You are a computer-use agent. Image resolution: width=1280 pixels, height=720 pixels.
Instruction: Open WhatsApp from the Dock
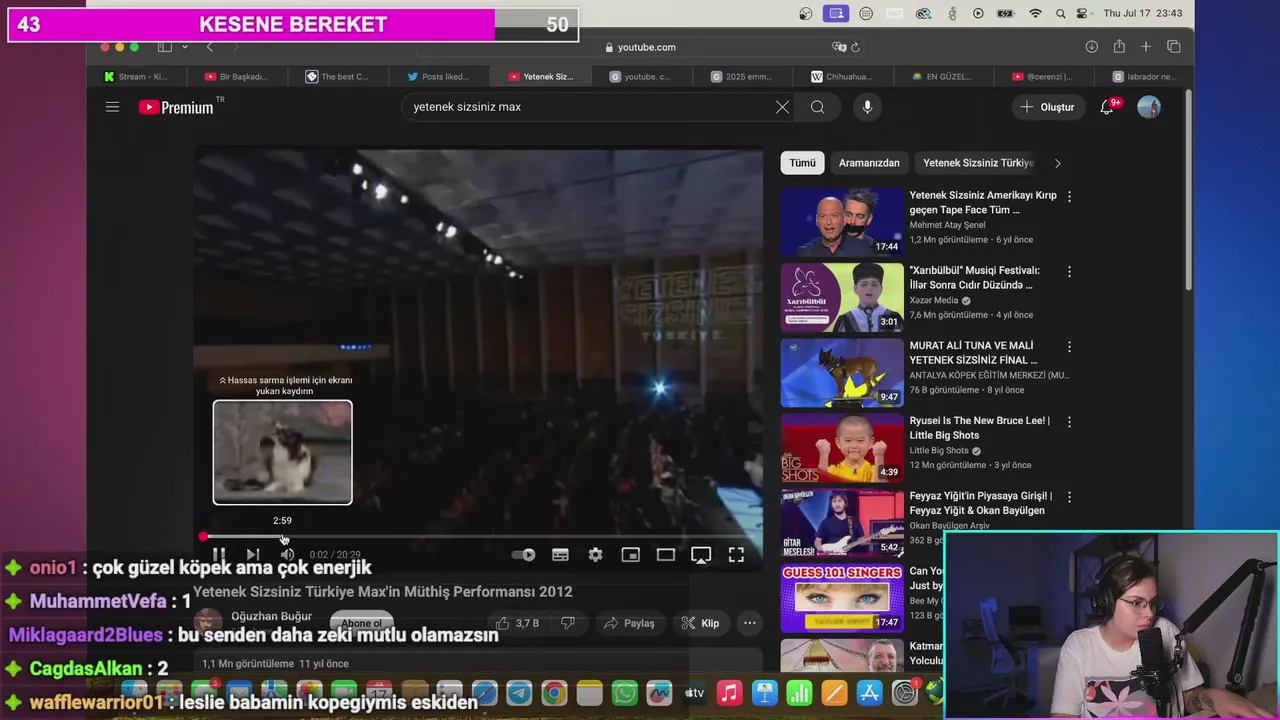624,693
